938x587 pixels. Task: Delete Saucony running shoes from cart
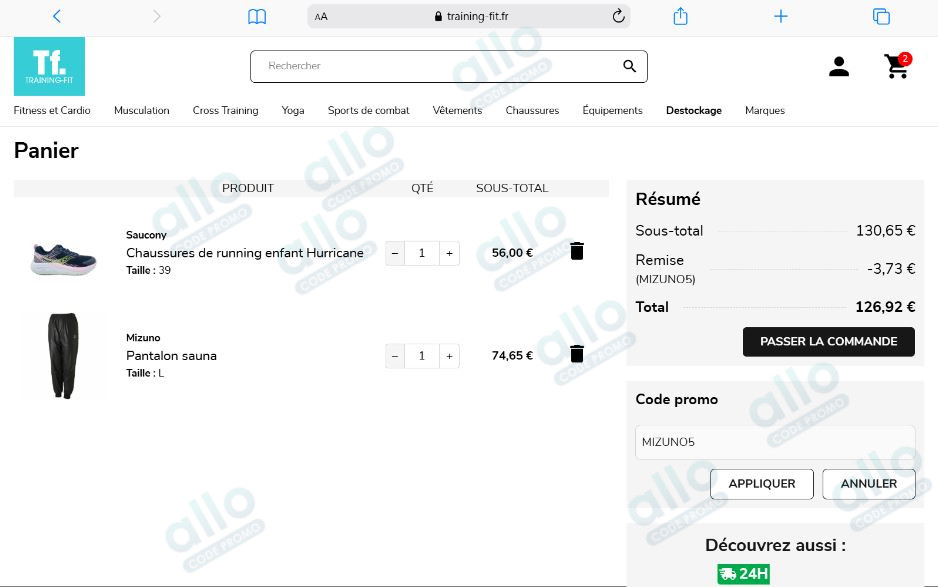pos(577,252)
